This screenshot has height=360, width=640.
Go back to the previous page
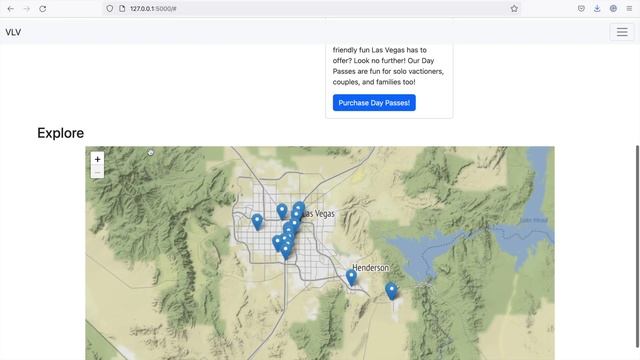tap(11, 9)
